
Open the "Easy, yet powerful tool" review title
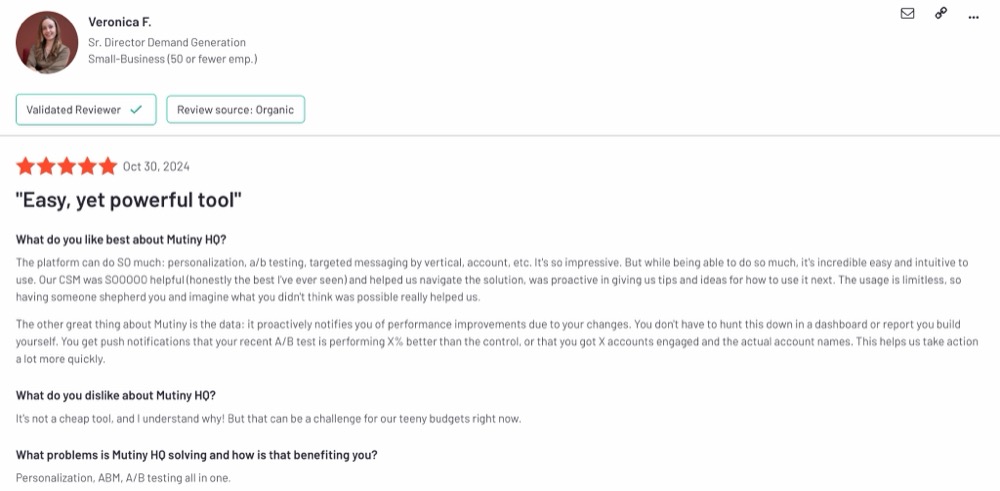(129, 201)
